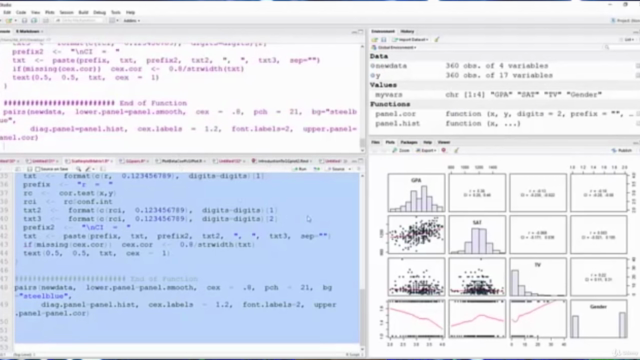Click load workspace icon in Environment pane
Screen dimensions: 640x360
tap(375, 40)
